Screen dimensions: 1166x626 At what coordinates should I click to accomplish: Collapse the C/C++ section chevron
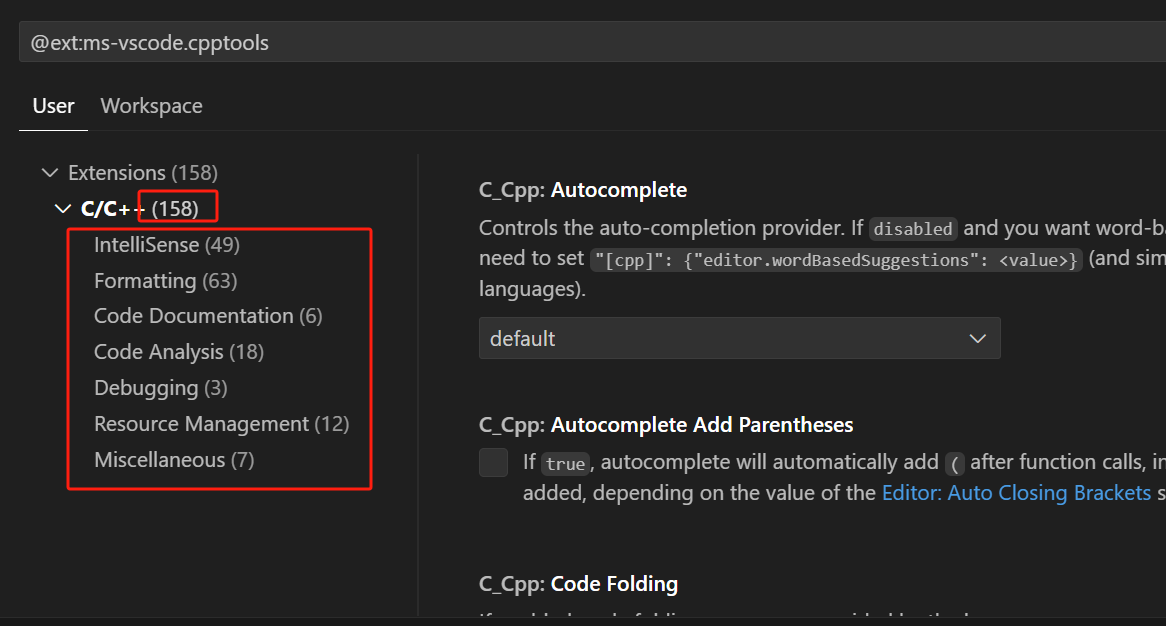63,209
